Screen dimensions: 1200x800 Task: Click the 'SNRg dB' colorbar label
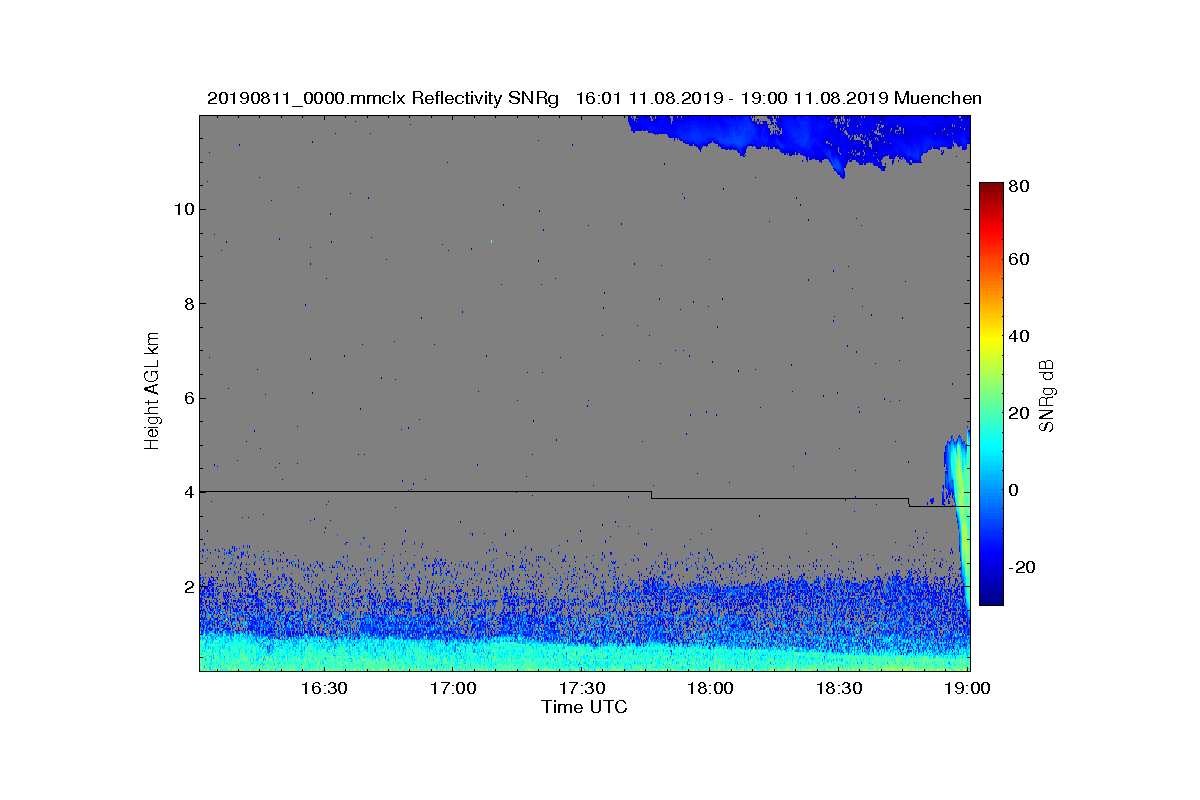coord(1047,396)
